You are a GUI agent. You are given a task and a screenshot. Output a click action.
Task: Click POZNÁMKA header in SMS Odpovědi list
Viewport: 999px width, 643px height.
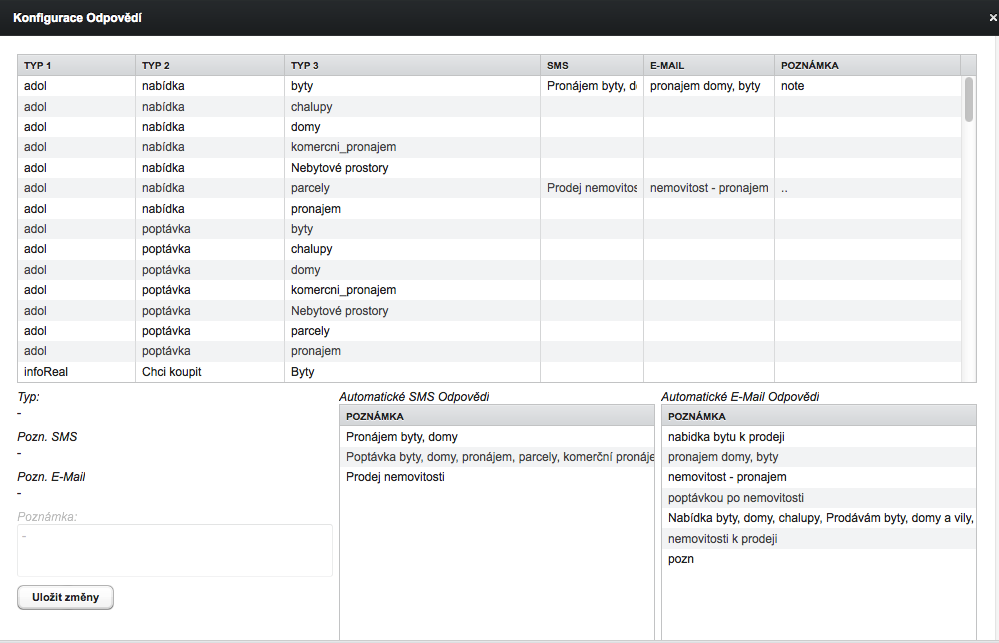[497, 416]
